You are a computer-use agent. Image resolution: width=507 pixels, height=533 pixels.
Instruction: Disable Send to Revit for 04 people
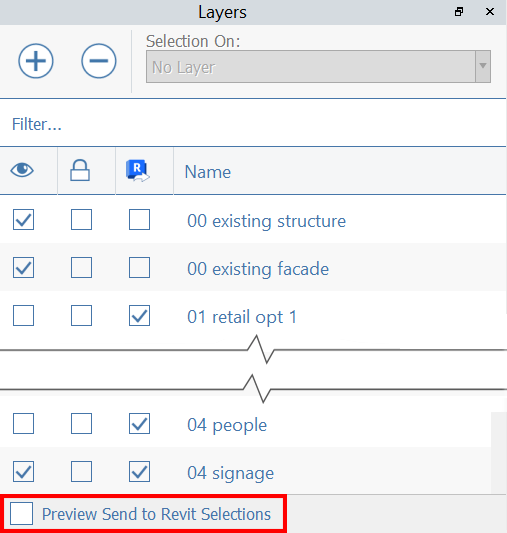139,424
